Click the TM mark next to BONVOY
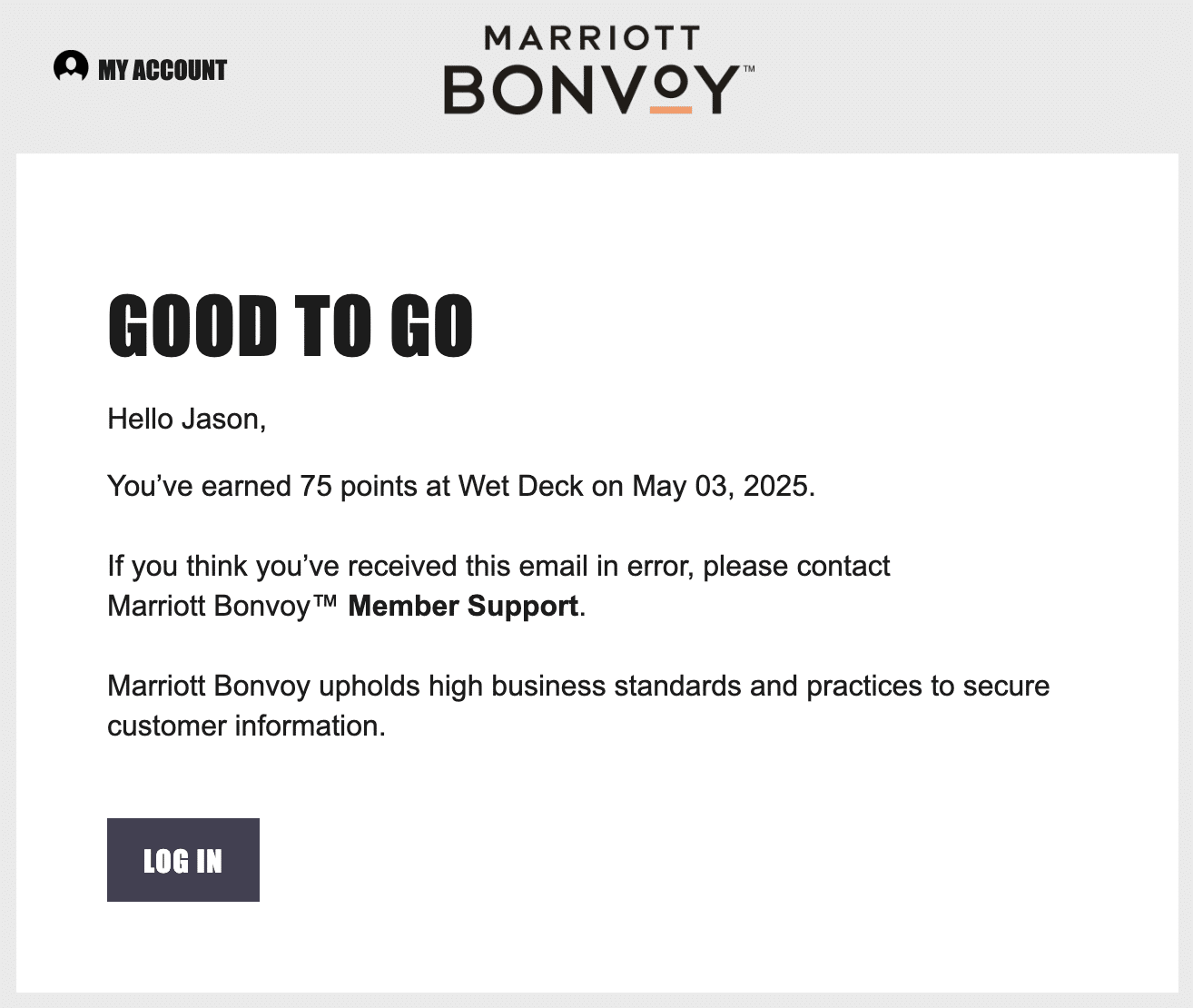This screenshot has height=1008, width=1193. click(x=748, y=66)
